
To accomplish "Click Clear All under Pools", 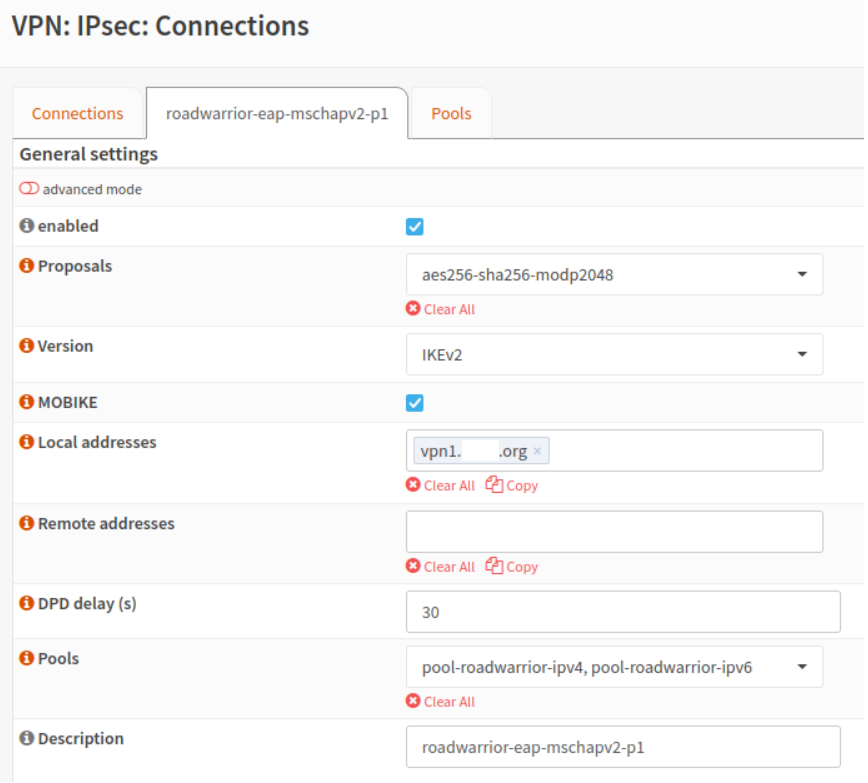I will click(440, 701).
